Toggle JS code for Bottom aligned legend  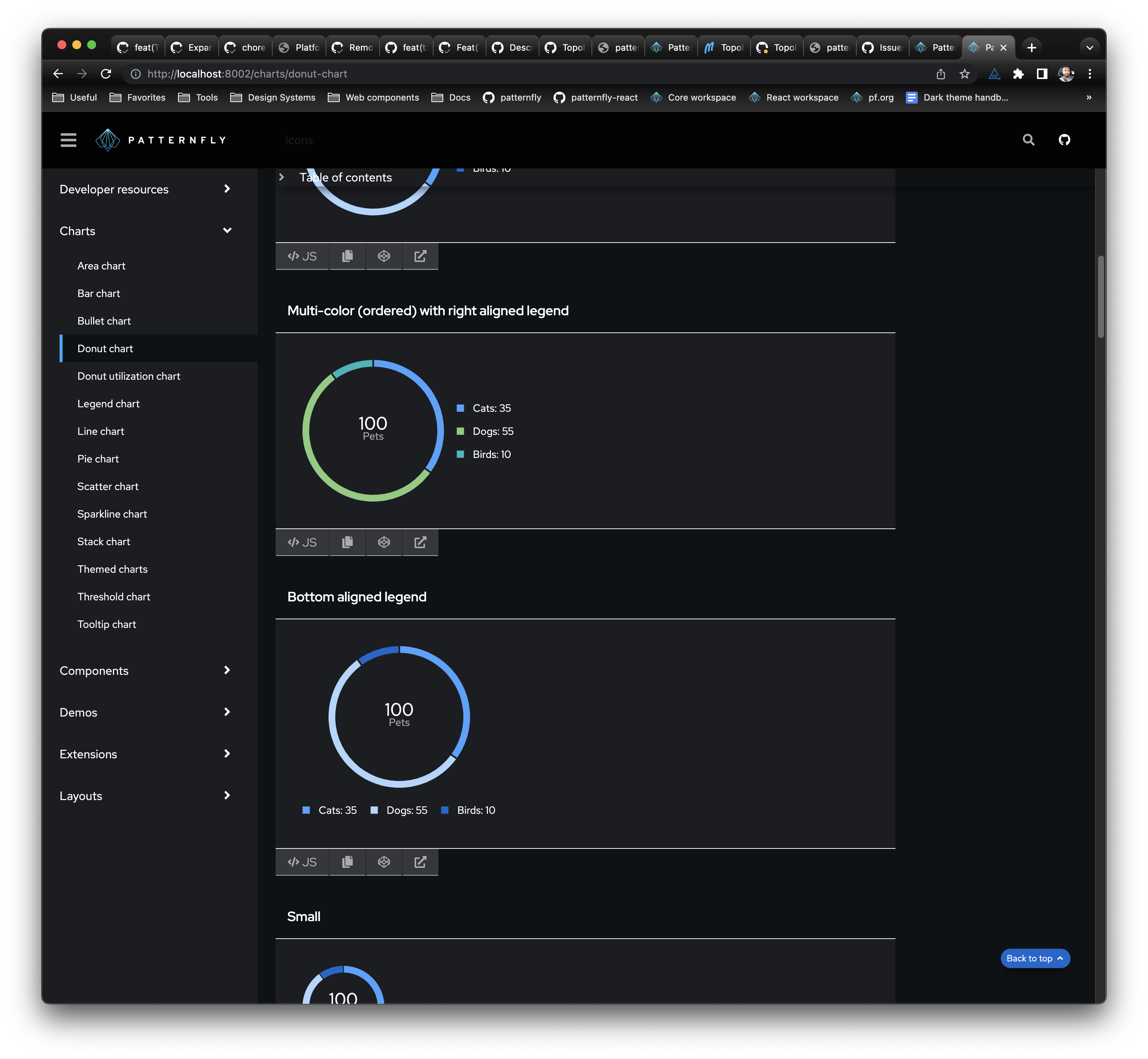coord(302,862)
